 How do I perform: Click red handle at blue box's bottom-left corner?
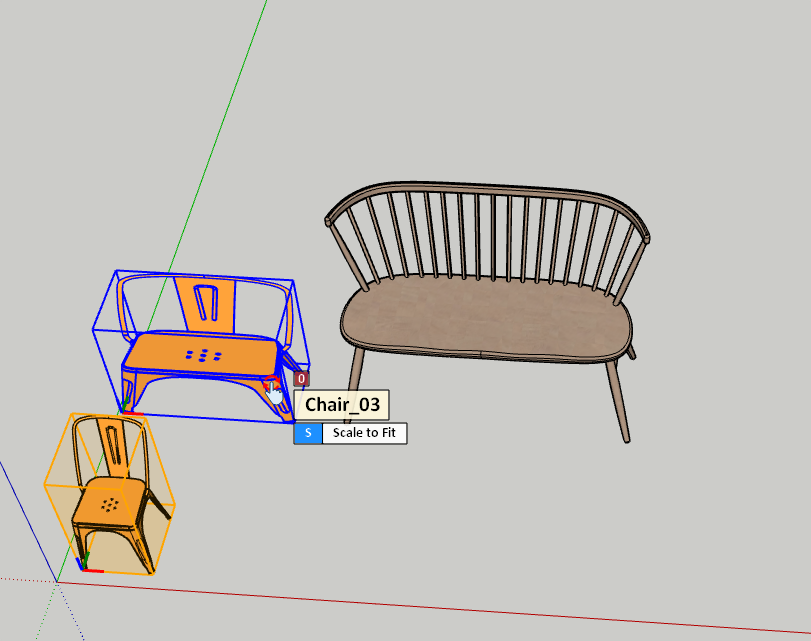pos(132,412)
